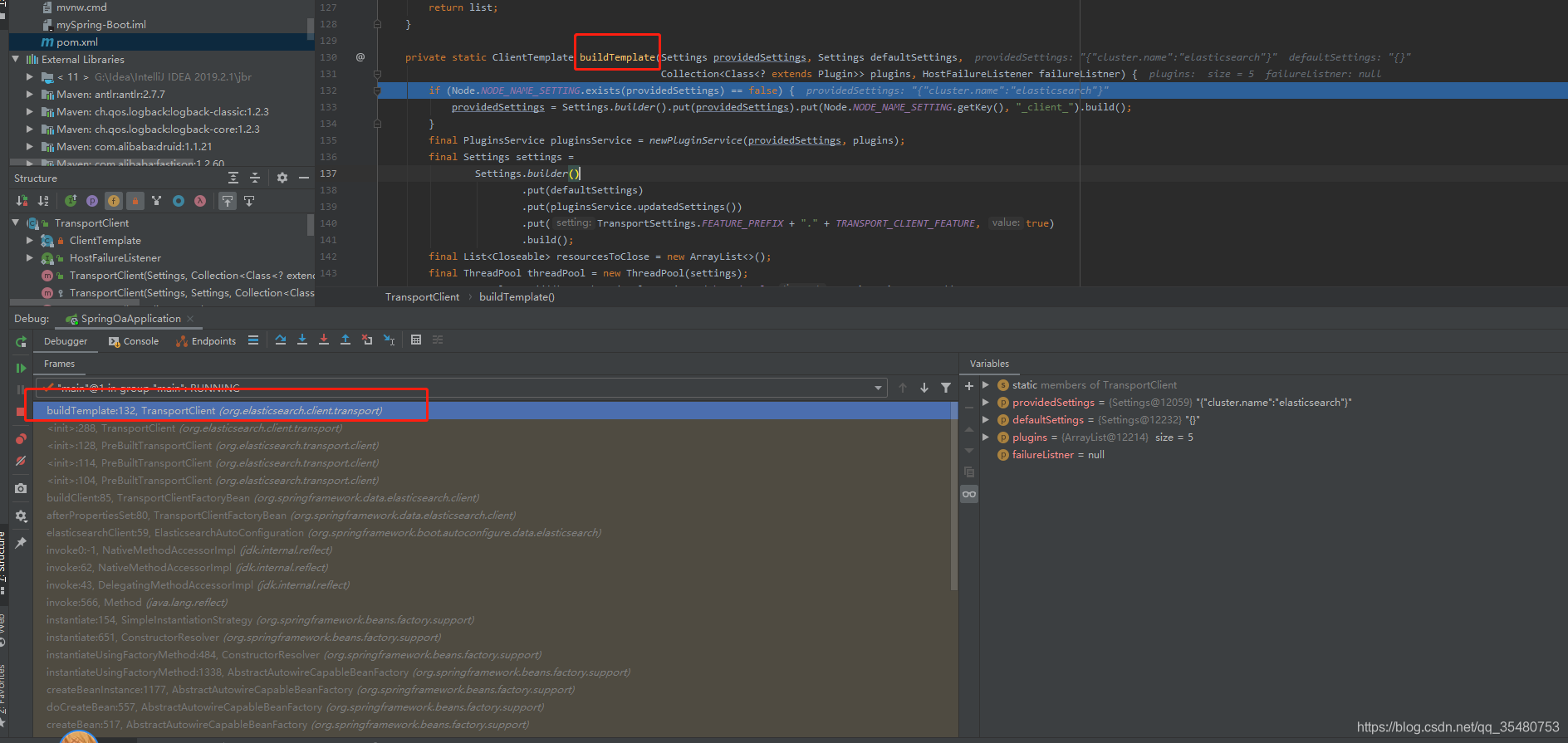Close the SpringOaApplication debug tab
Image resolution: width=1568 pixels, height=743 pixels.
pyautogui.click(x=191, y=319)
